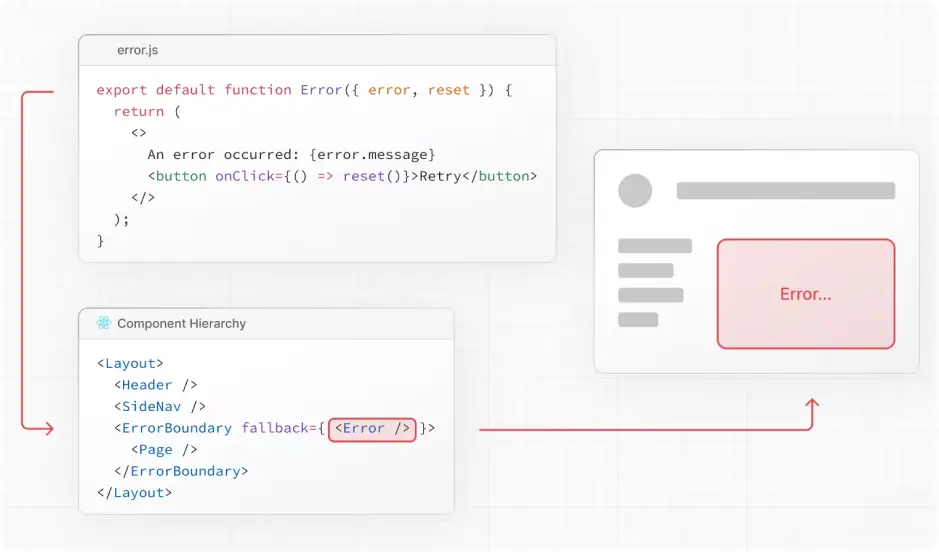This screenshot has height=552, width=939.
Task: Click the <Page /> tag row
Action: pyautogui.click(x=164, y=450)
